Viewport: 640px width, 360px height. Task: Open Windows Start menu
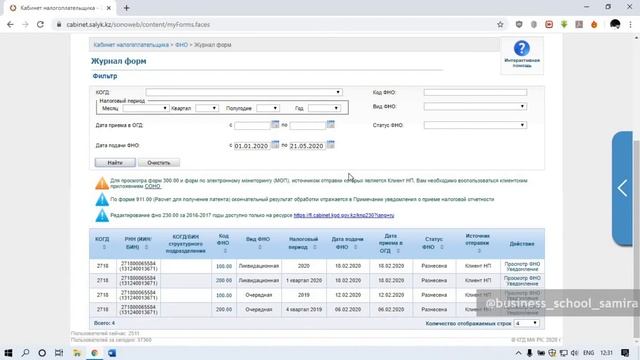[8, 353]
